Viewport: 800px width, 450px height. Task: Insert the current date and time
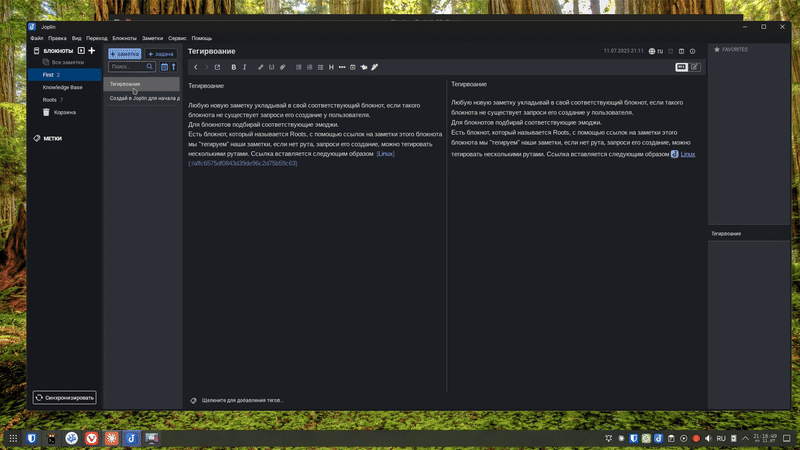[353, 67]
